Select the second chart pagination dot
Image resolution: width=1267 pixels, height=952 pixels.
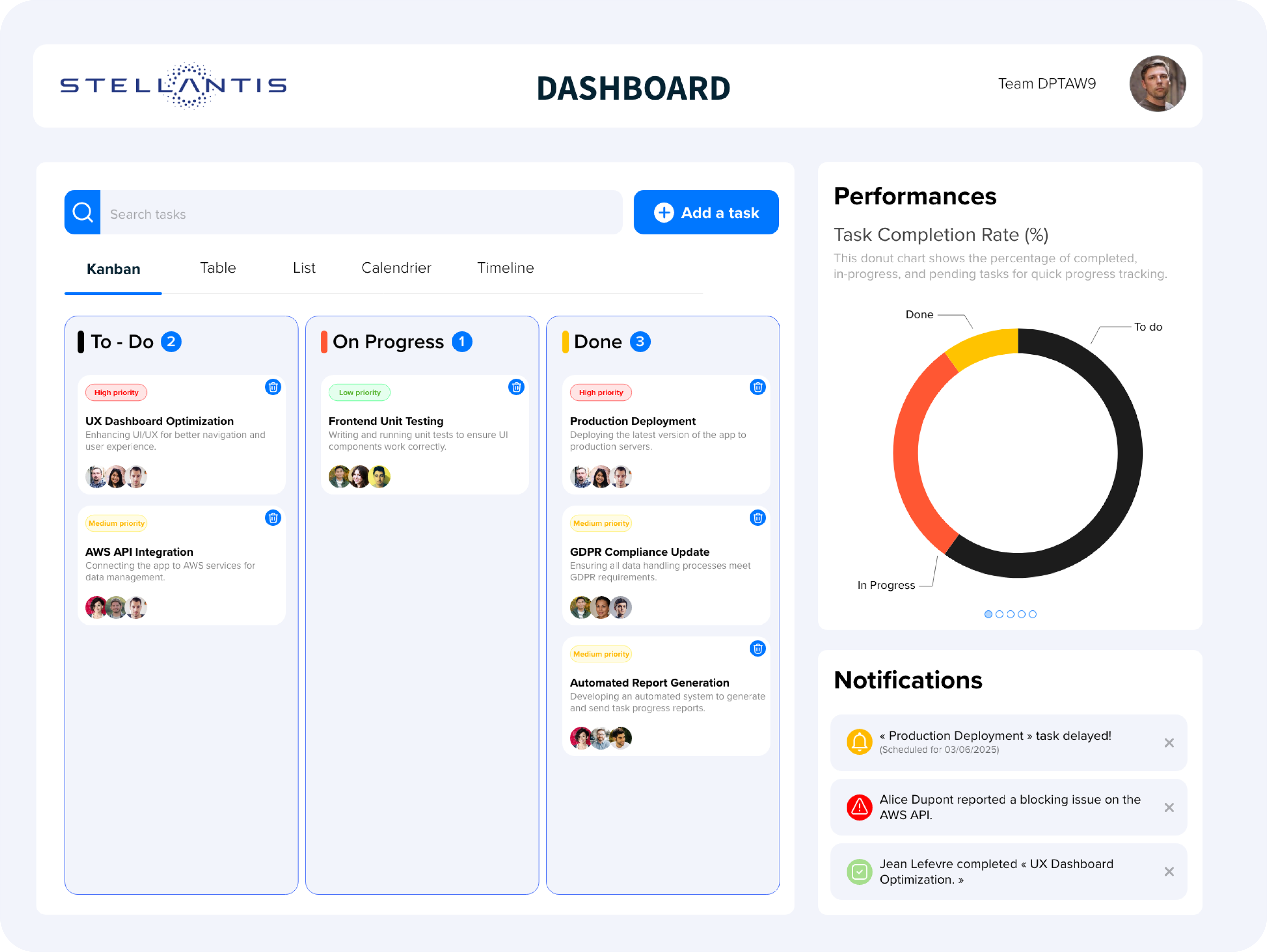click(x=999, y=614)
